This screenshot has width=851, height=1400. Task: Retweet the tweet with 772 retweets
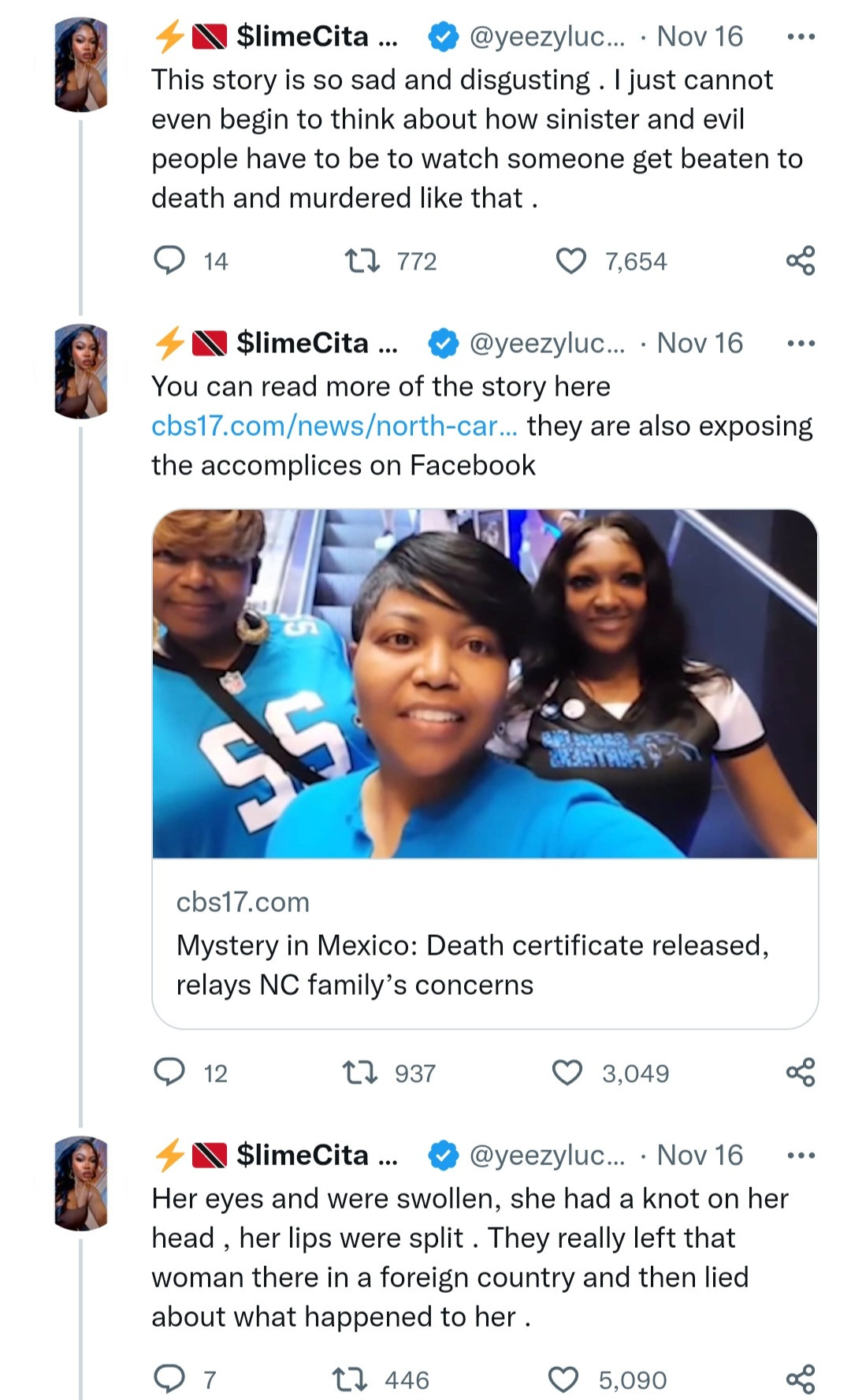click(362, 260)
